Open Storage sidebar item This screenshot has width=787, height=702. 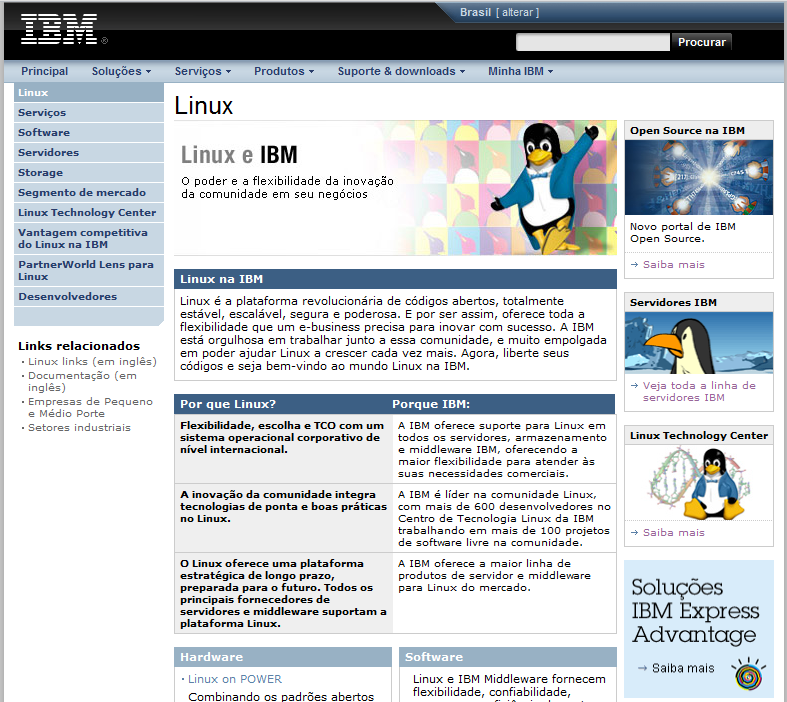point(89,173)
